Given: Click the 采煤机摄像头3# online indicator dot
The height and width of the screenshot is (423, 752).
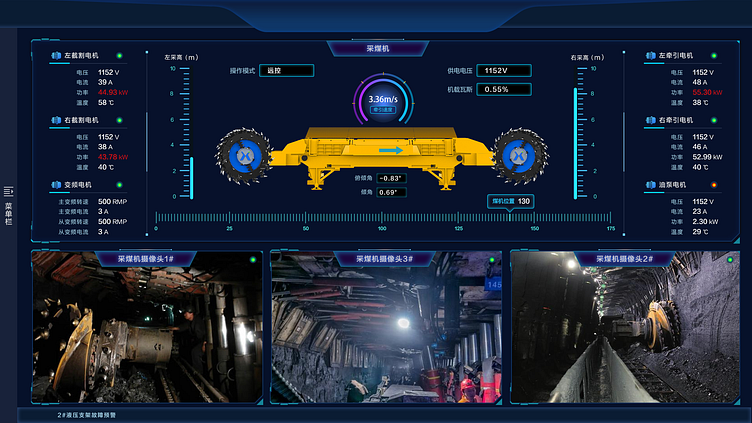Looking at the screenshot, I should coord(492,259).
